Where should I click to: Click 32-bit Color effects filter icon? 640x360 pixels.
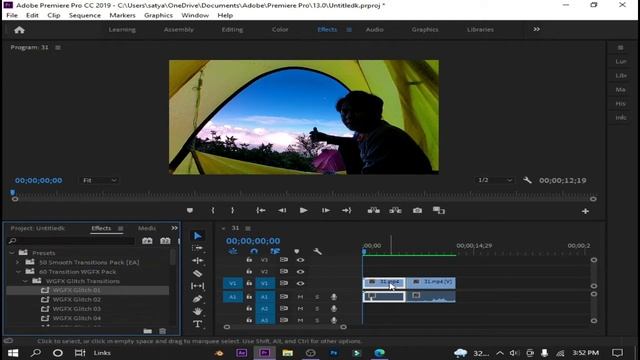pyautogui.click(x=165, y=241)
